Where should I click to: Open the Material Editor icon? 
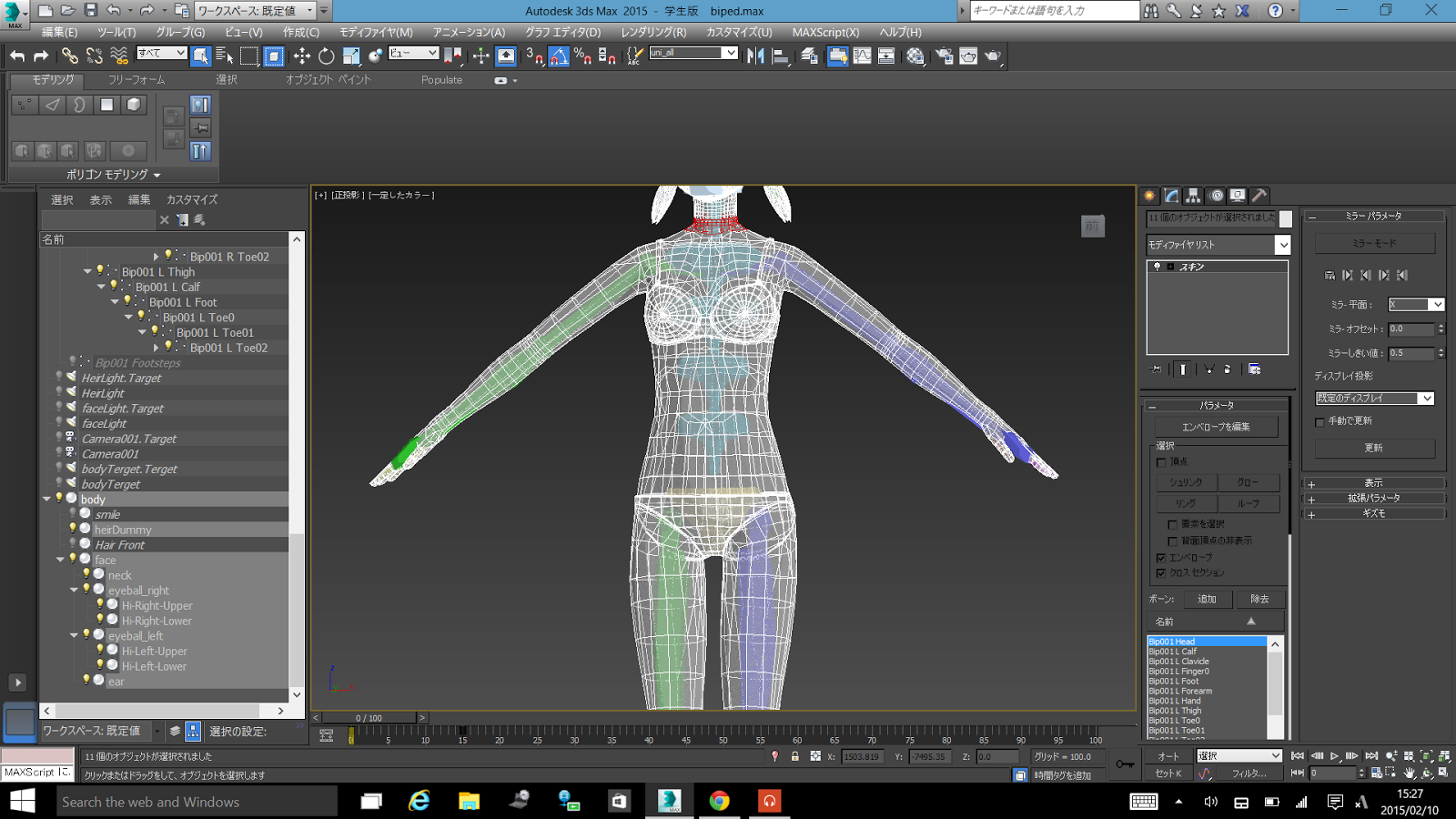tap(915, 56)
